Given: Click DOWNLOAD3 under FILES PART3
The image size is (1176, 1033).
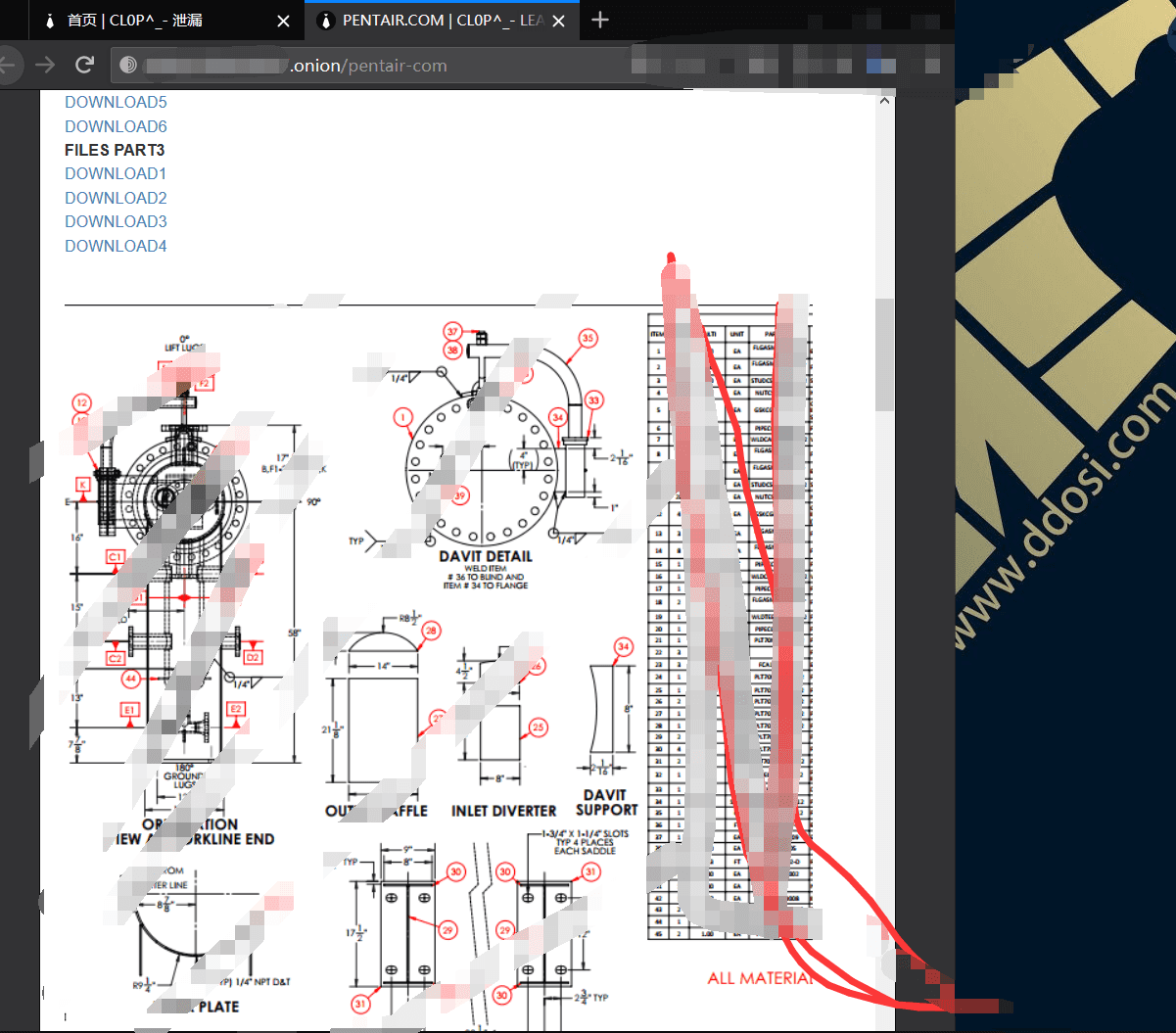Looking at the screenshot, I should click(116, 221).
